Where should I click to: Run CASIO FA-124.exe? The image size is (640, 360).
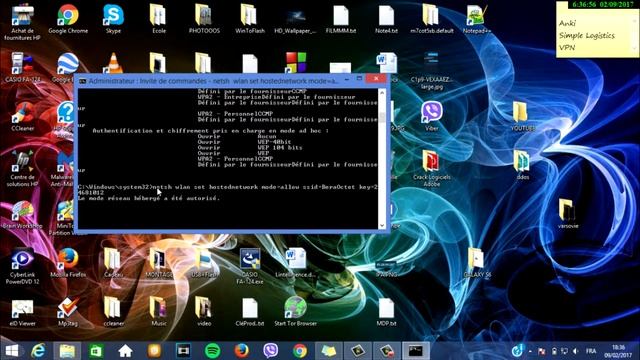[x=250, y=266]
